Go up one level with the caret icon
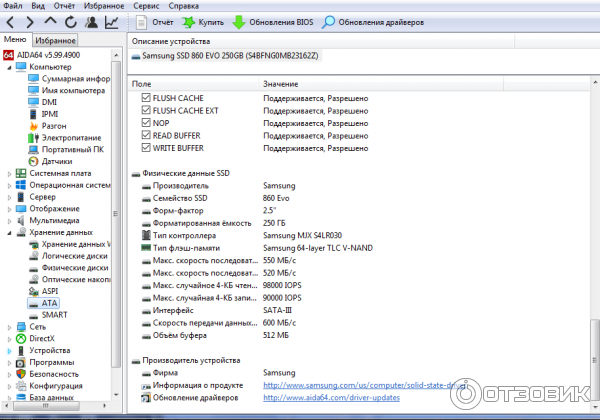The image size is (600, 420). [50, 21]
